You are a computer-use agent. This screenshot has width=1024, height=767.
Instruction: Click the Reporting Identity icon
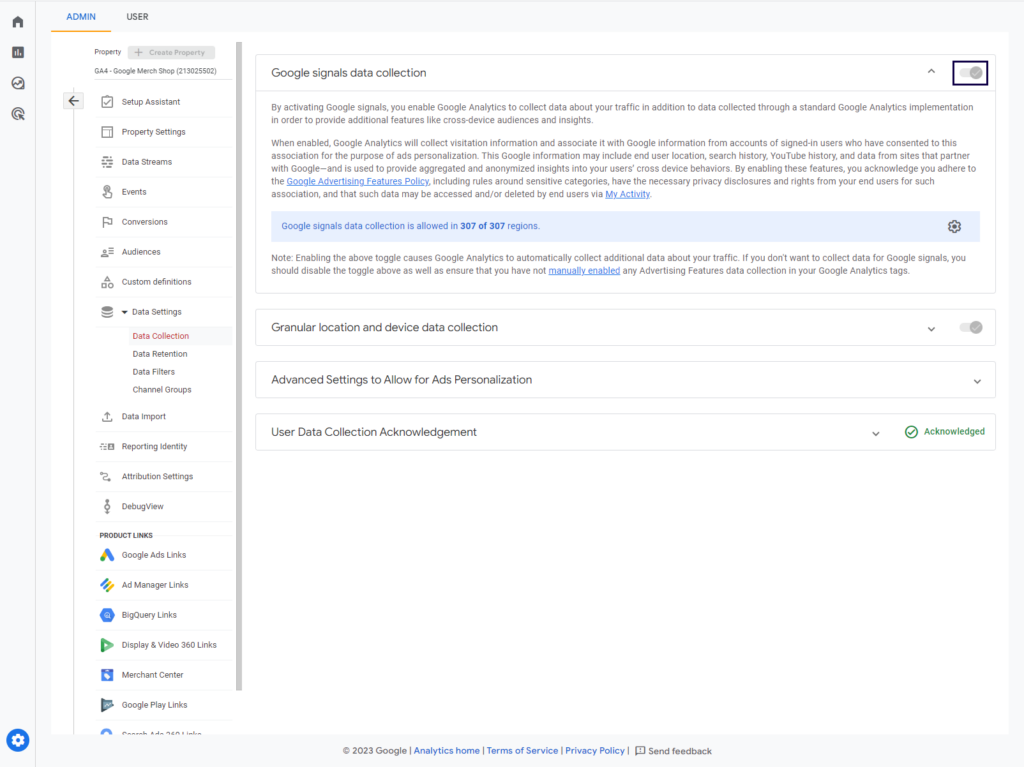[107, 447]
